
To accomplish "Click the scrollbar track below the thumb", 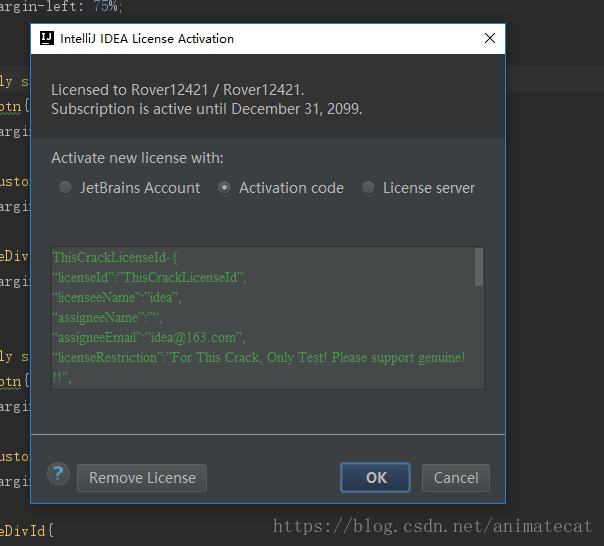I will coord(479,340).
